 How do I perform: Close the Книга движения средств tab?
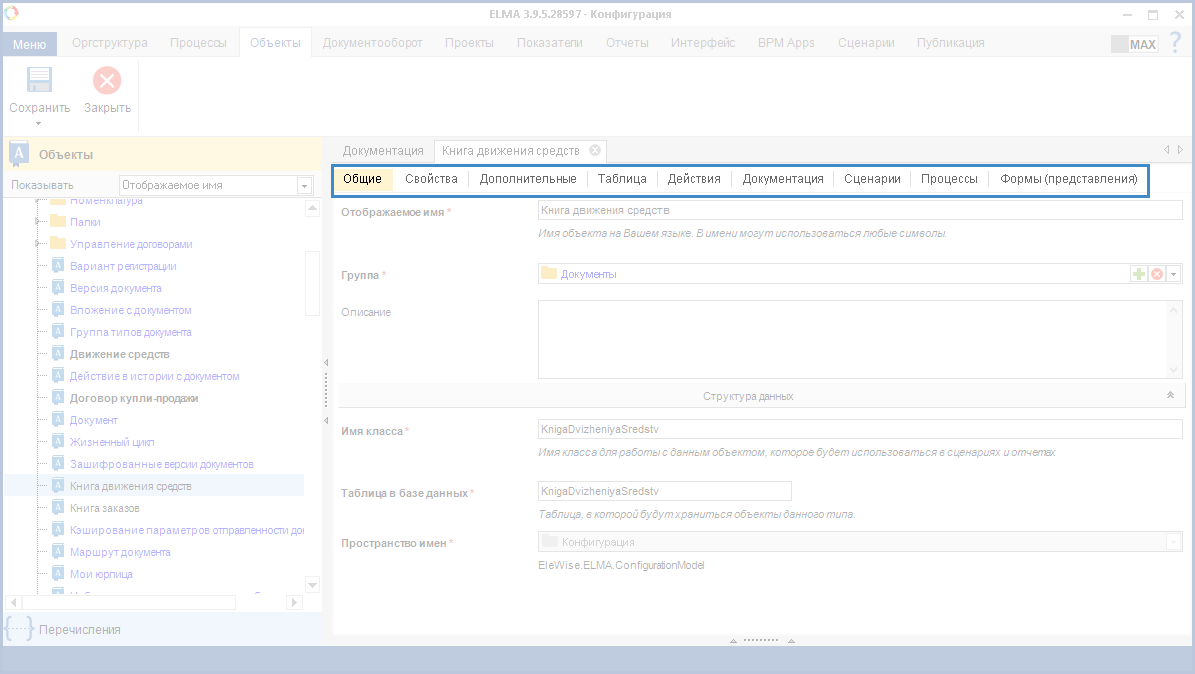(595, 150)
